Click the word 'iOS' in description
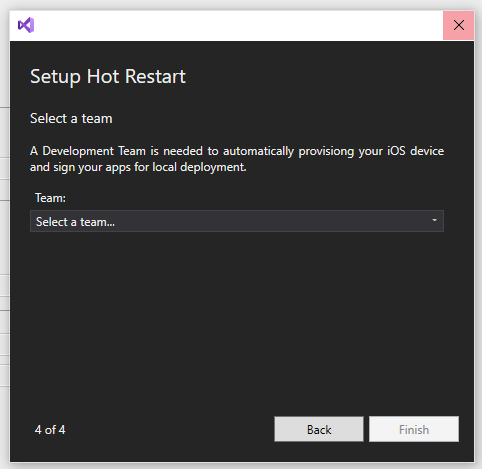482x469 pixels. click(396, 151)
